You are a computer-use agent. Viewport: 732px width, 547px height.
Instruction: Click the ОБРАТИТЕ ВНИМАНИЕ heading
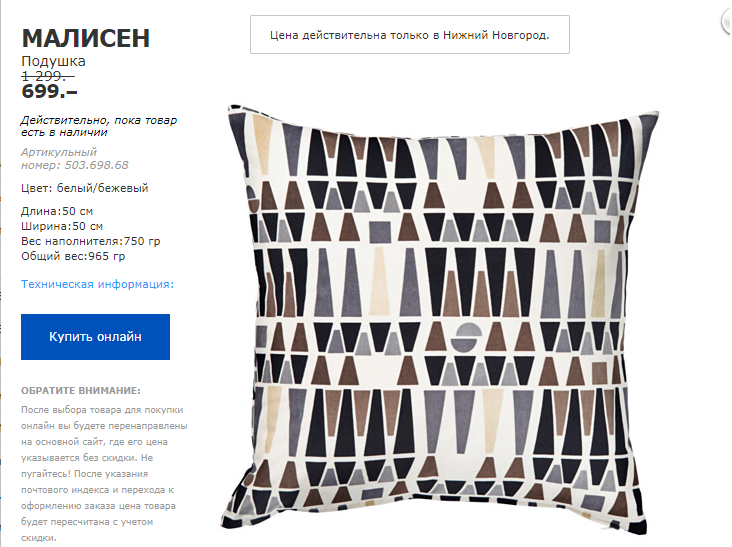point(81,391)
